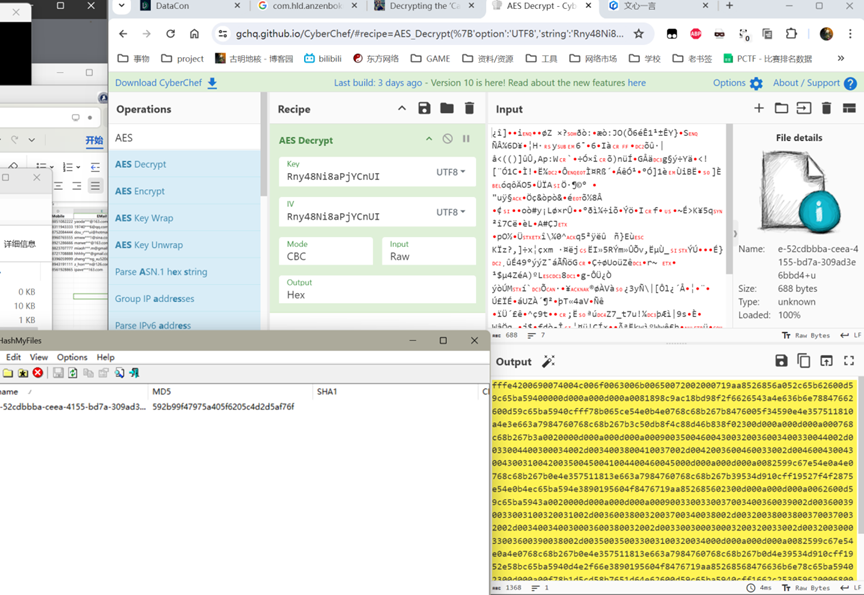Open the ABP extension icon

695,34
